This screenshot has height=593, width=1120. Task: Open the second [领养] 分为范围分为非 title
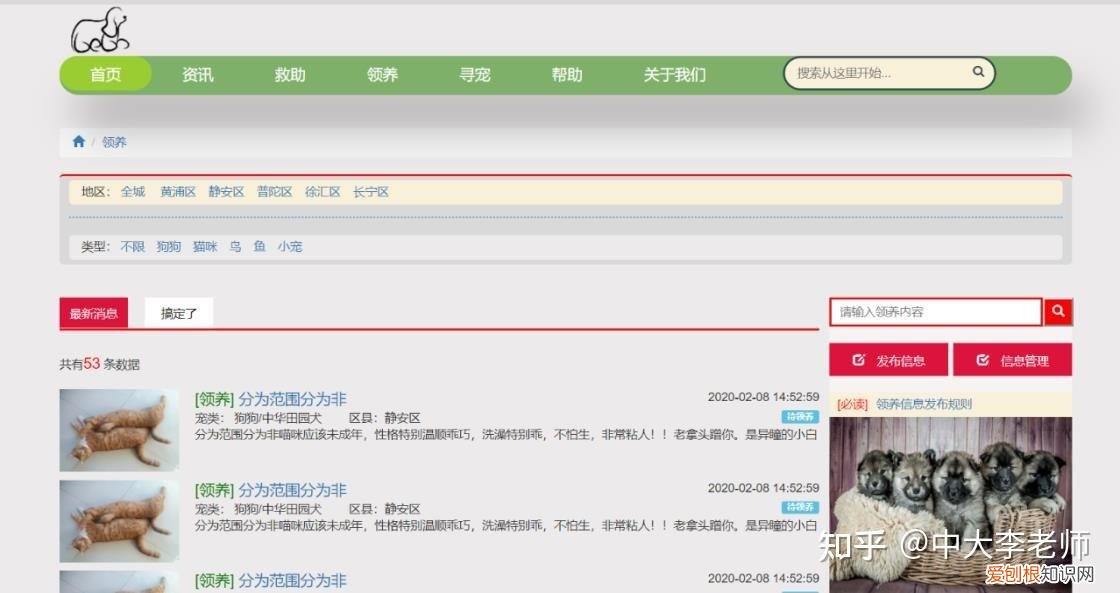point(270,490)
